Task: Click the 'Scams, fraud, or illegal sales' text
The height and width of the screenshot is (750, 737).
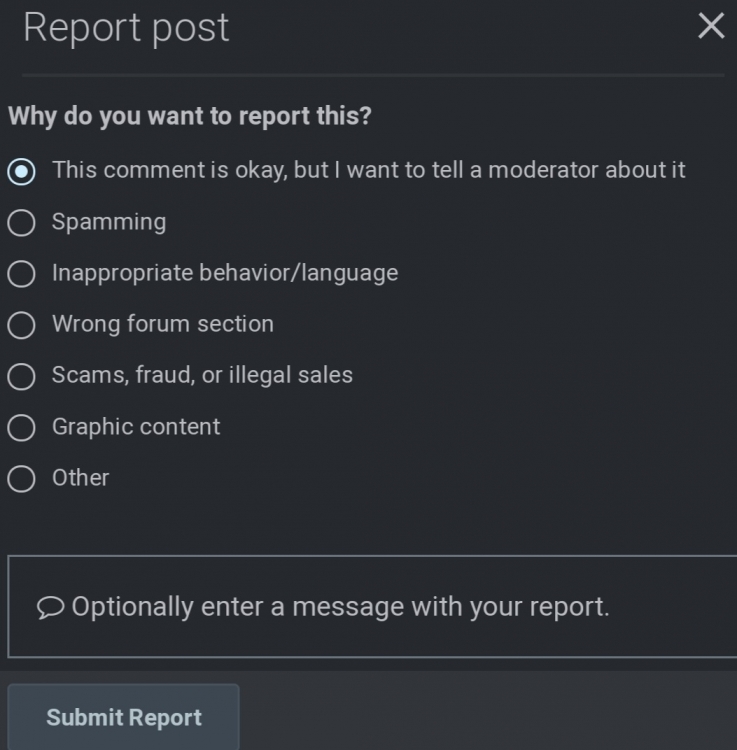Action: 202,375
